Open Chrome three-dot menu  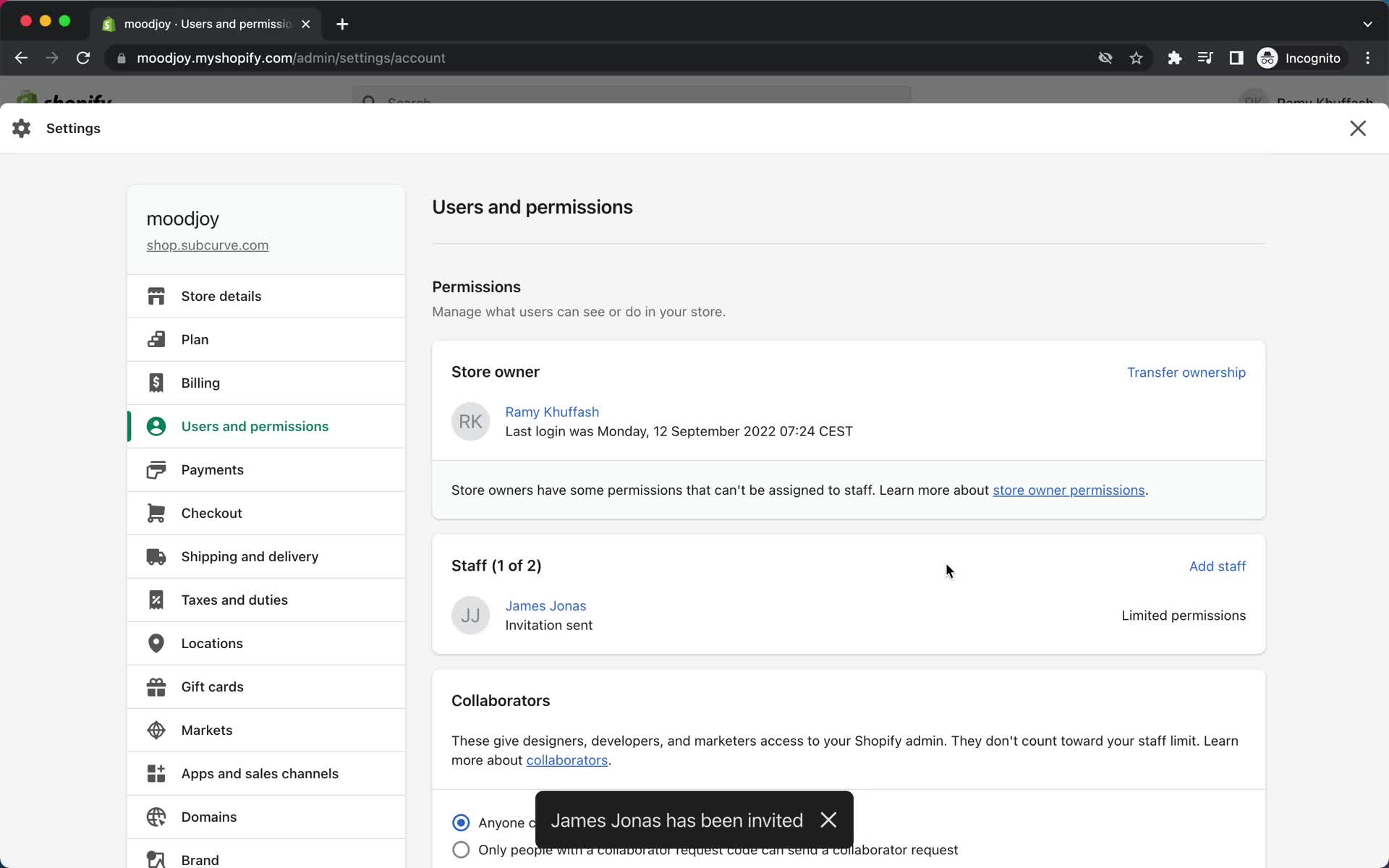(x=1367, y=58)
